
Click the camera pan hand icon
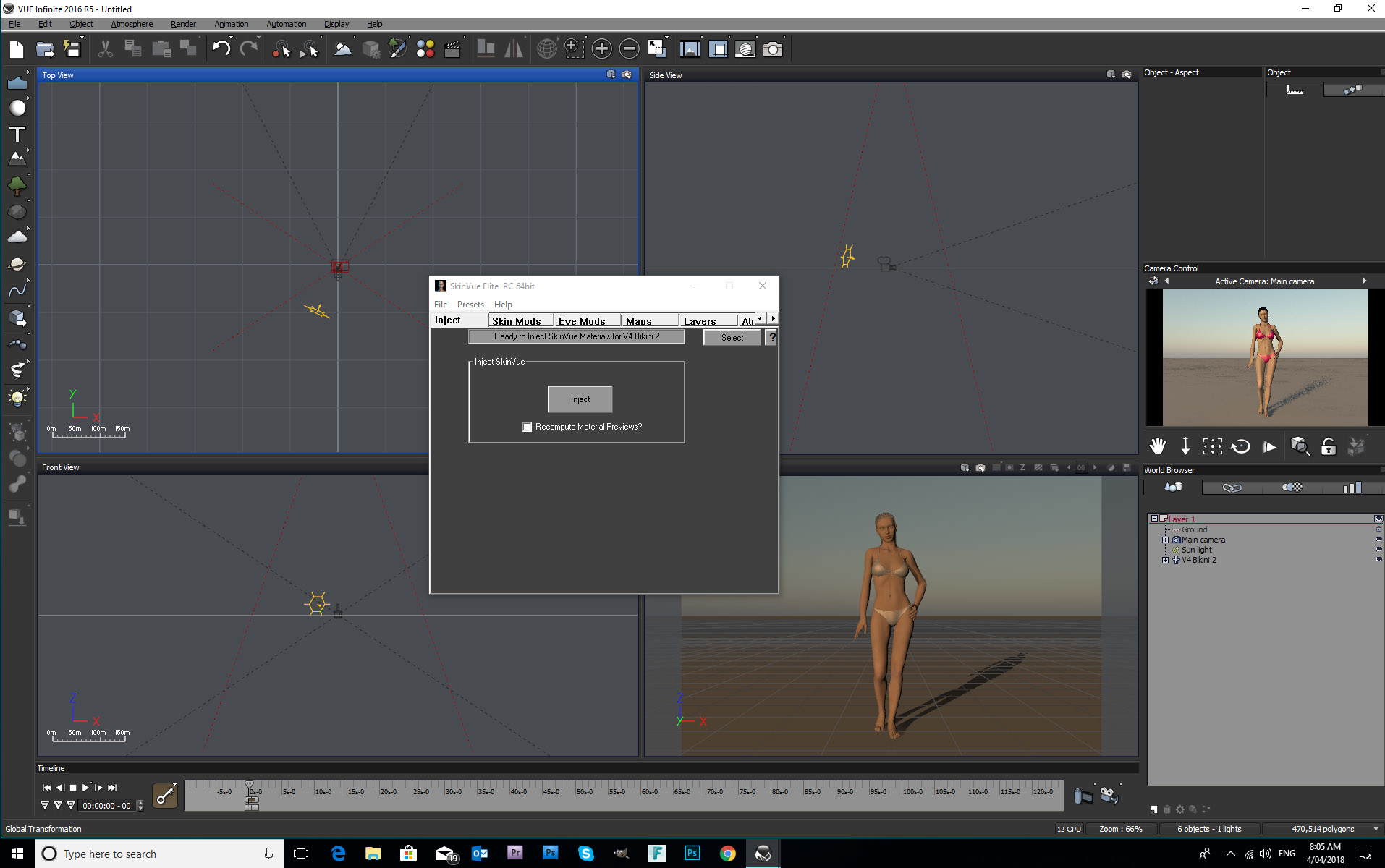pos(1158,446)
